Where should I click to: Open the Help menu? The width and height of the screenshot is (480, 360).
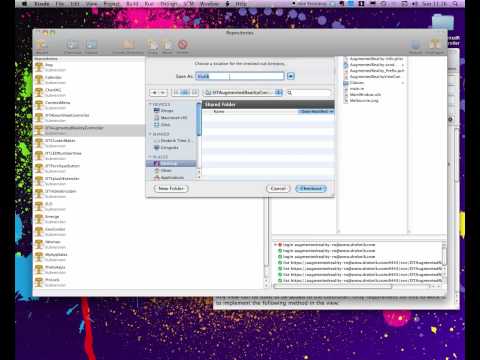coord(241,4)
